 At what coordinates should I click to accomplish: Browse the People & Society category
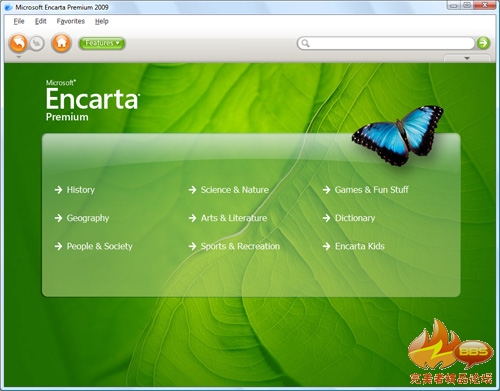click(99, 246)
